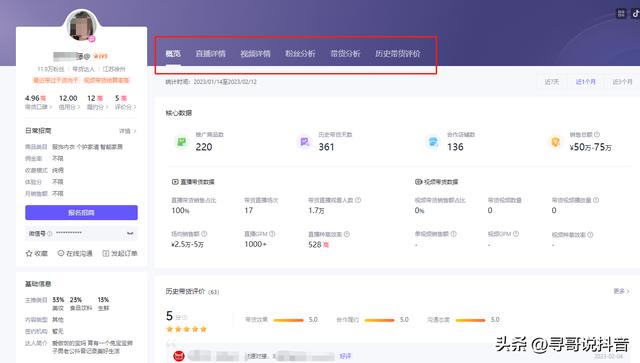640x363 pixels.
Task: Click help icon beside 直播种草效率
Action: click(x=347, y=234)
